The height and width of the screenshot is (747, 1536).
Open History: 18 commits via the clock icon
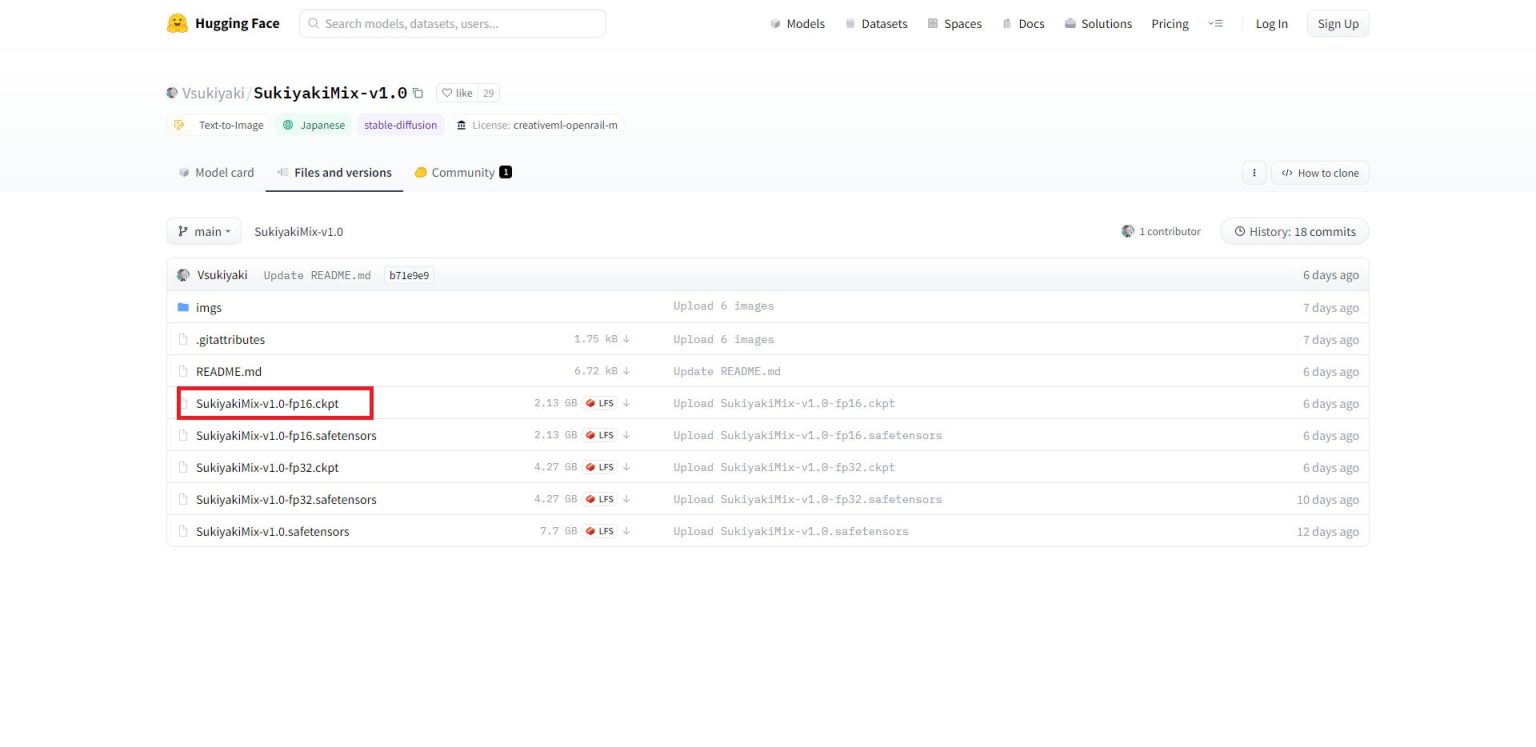tap(1240, 231)
